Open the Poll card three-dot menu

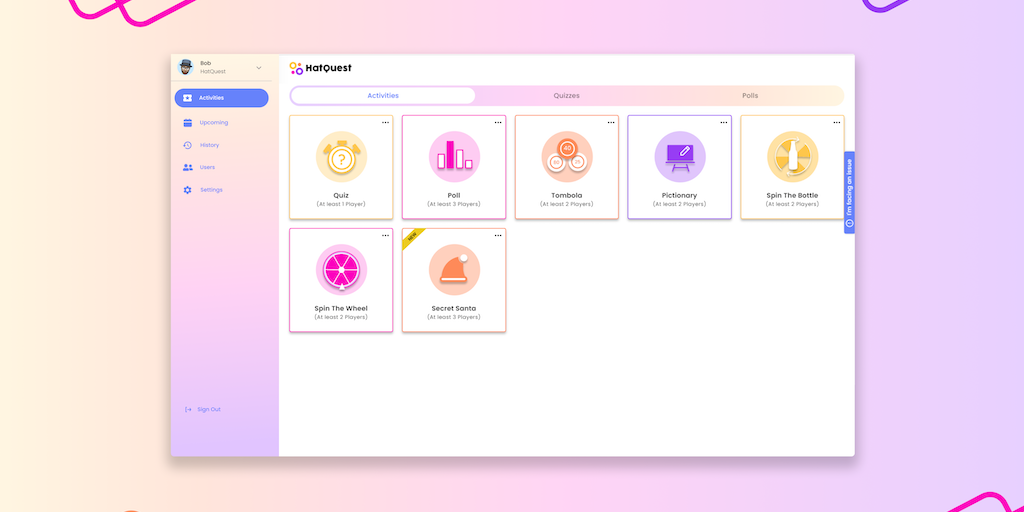(498, 123)
